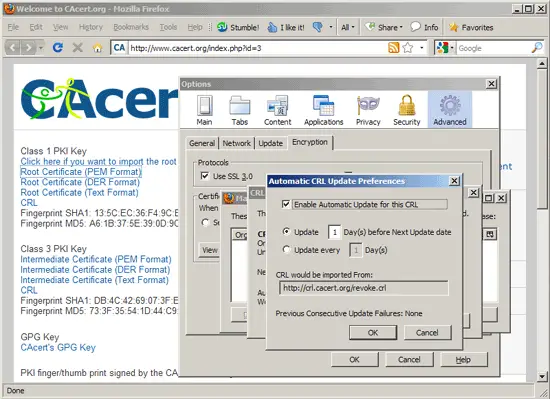Click the Google search box

point(493,48)
